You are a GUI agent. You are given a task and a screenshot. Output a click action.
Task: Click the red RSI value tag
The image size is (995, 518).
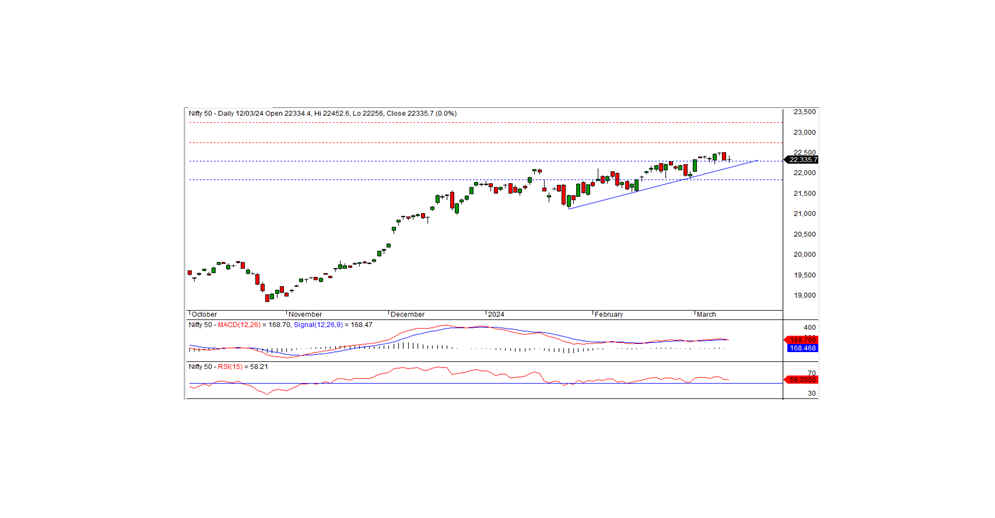pyautogui.click(x=802, y=380)
